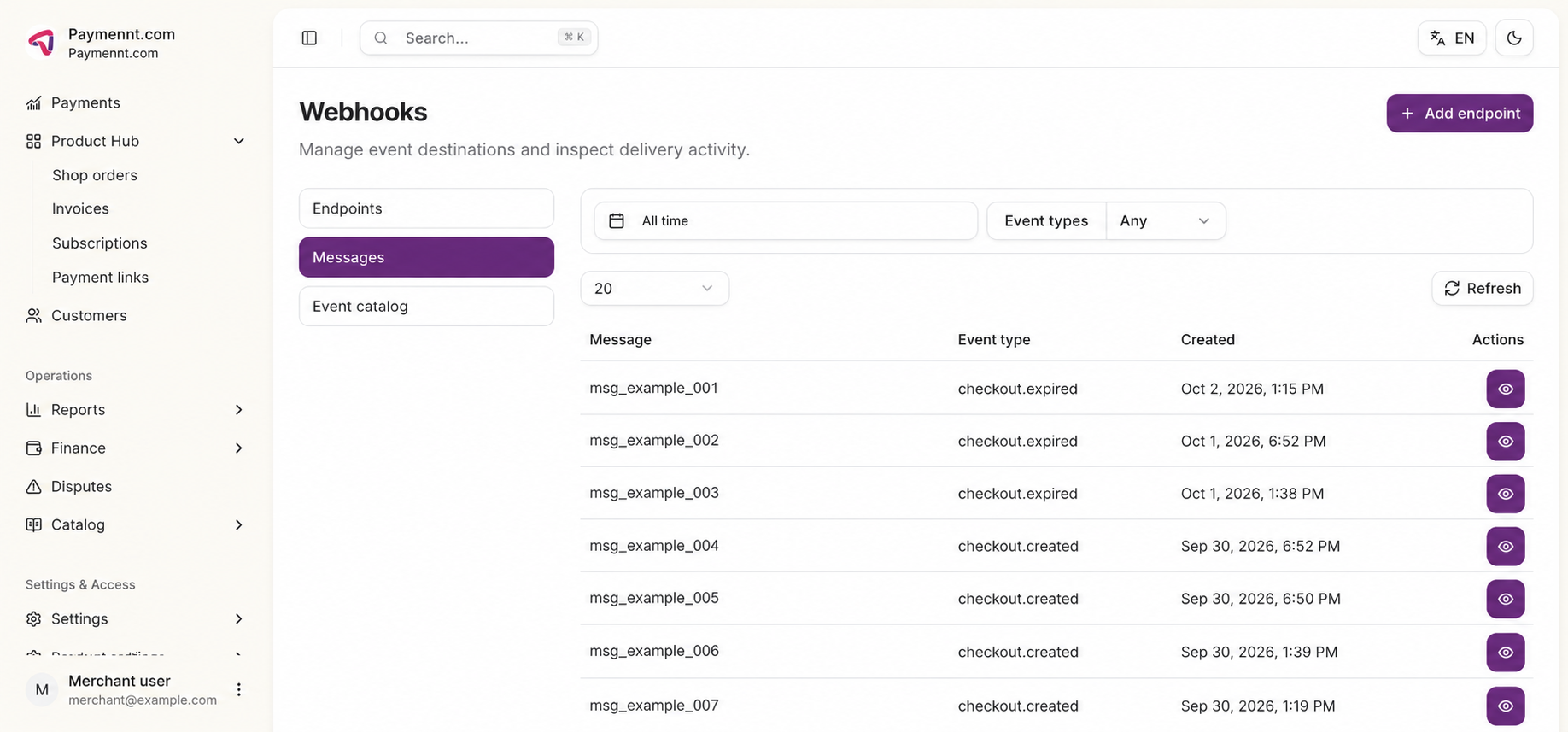Open Merchant user options menu
The image size is (1568, 732).
[239, 690]
